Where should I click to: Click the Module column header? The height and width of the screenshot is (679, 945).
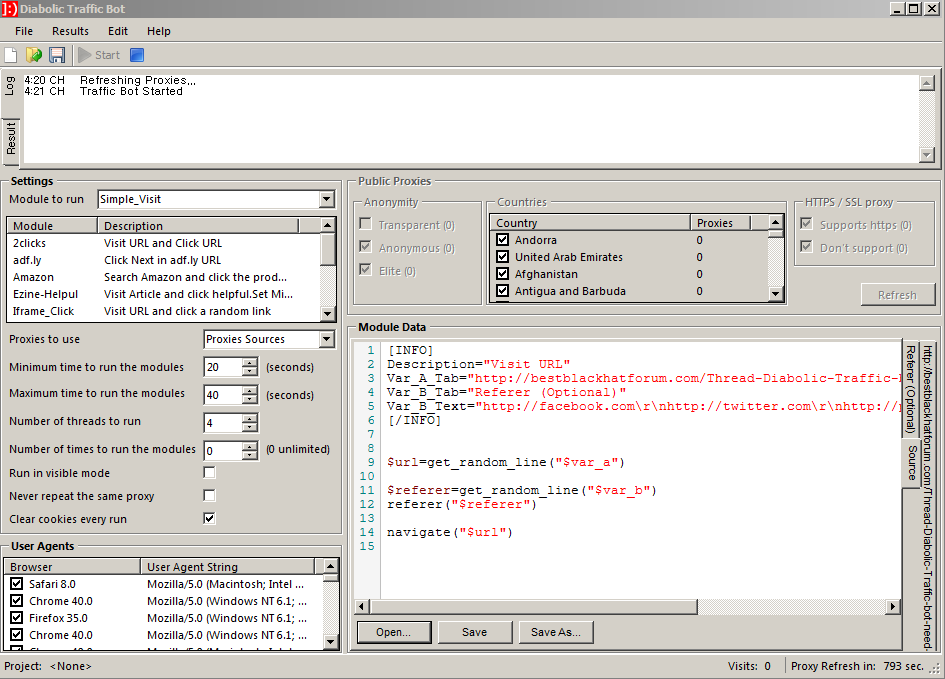click(x=52, y=226)
